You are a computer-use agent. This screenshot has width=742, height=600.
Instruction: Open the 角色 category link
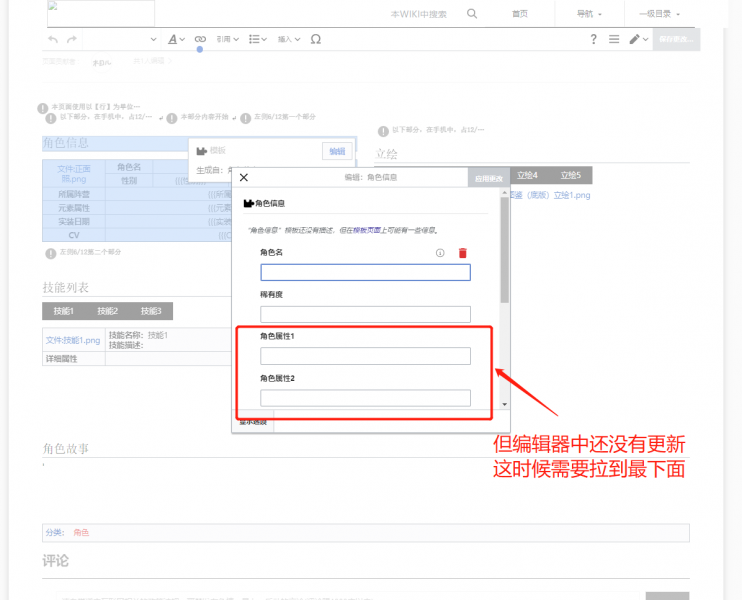(81, 532)
